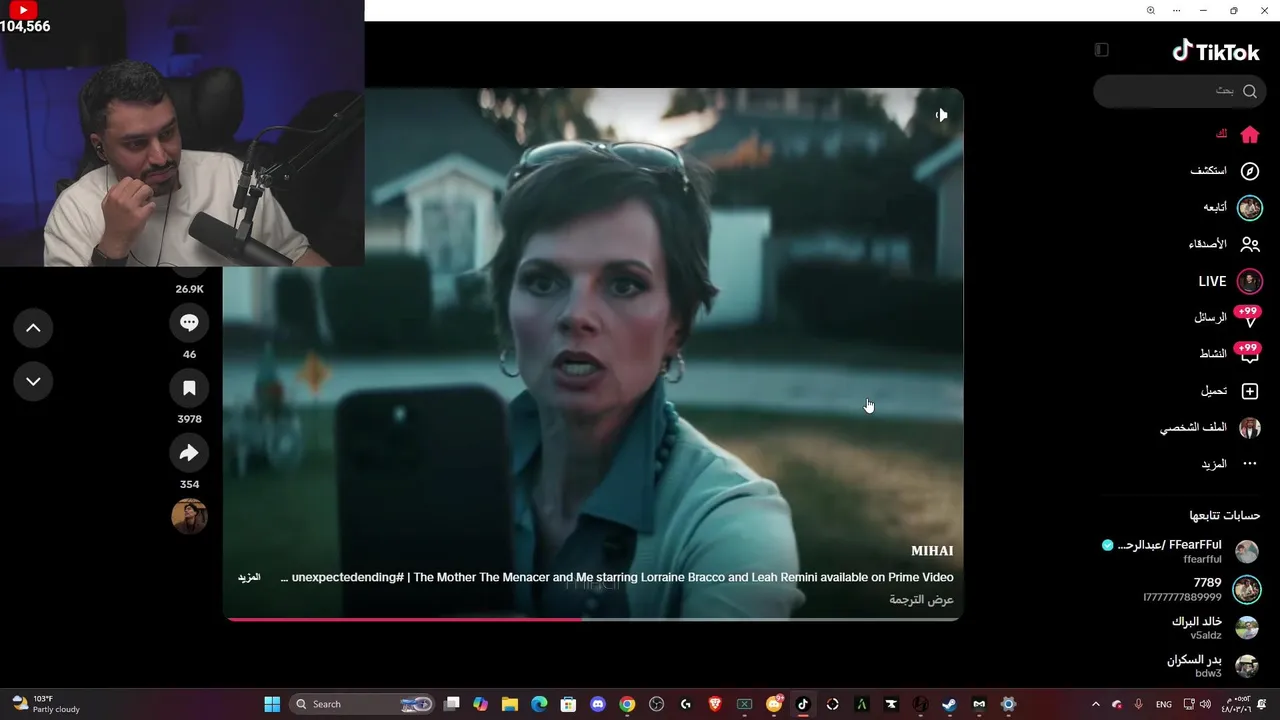This screenshot has height=720, width=1280.
Task: Collapse the TikTok sidebar panel
Action: tap(1101, 50)
